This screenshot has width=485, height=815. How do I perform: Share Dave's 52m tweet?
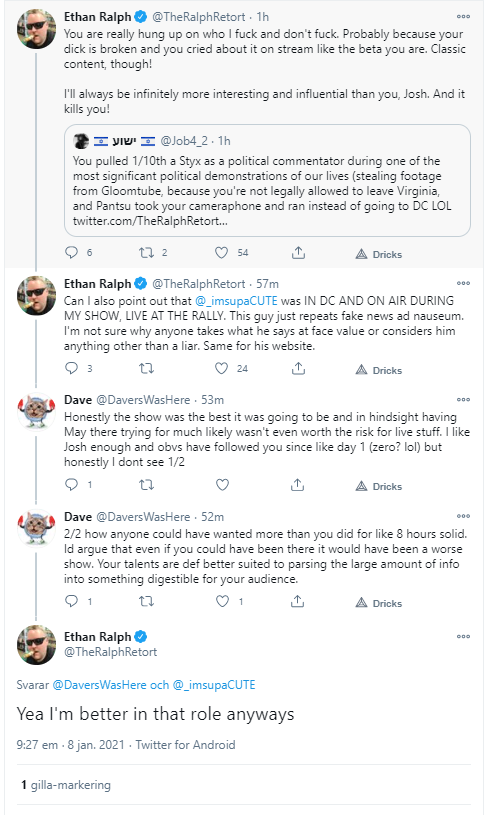pos(297,601)
